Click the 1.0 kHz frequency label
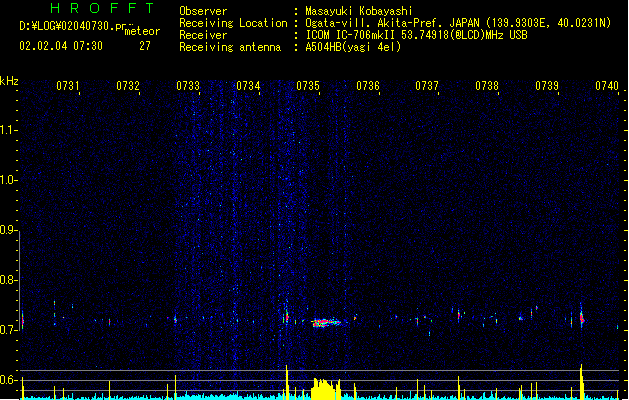The height and width of the screenshot is (400, 629). 8,180
